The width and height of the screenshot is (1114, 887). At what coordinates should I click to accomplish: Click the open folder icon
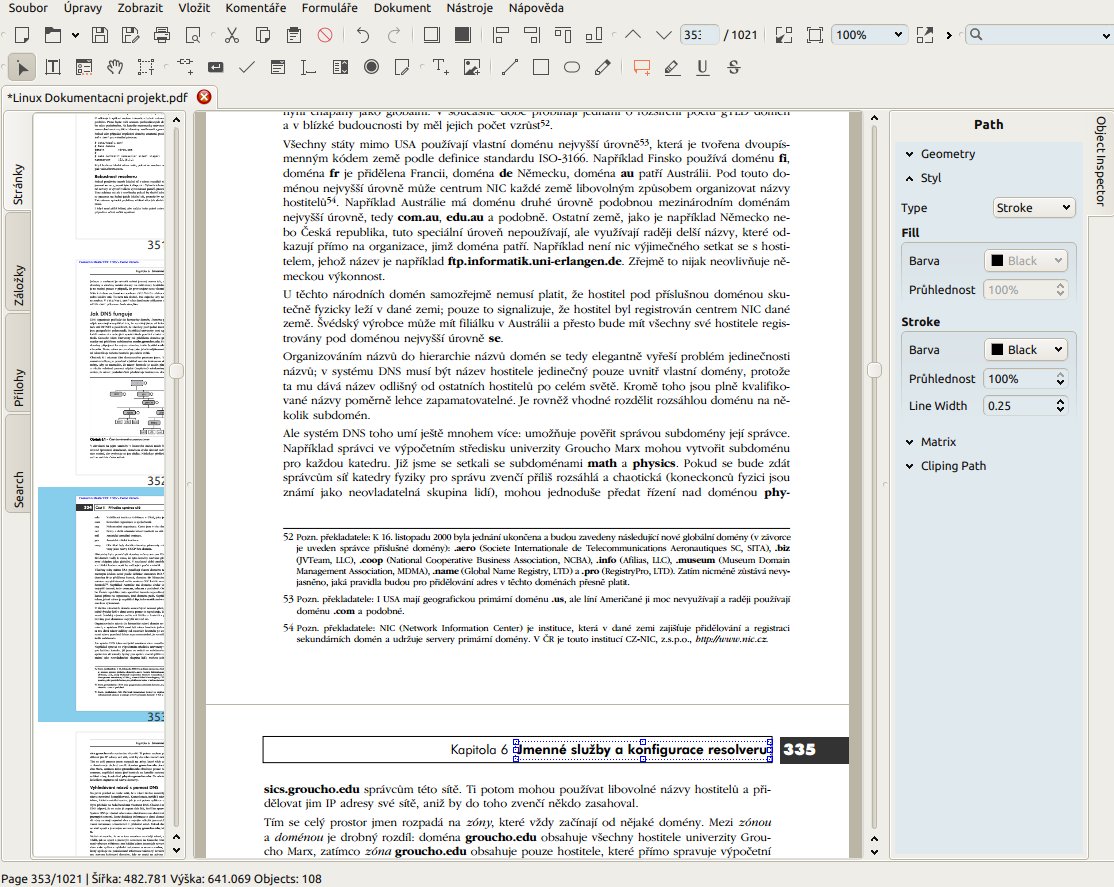pyautogui.click(x=53, y=35)
